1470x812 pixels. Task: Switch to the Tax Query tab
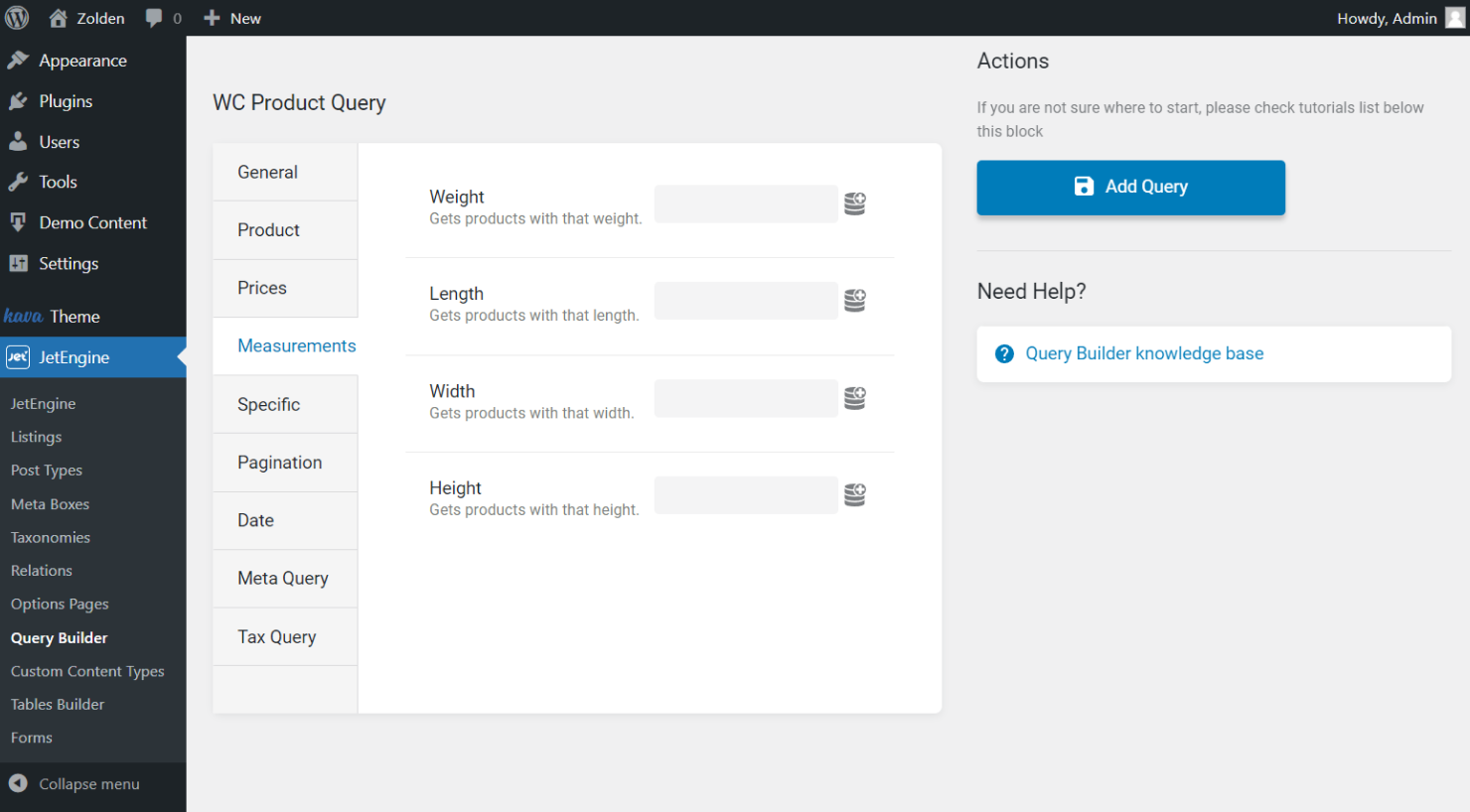[x=285, y=637]
